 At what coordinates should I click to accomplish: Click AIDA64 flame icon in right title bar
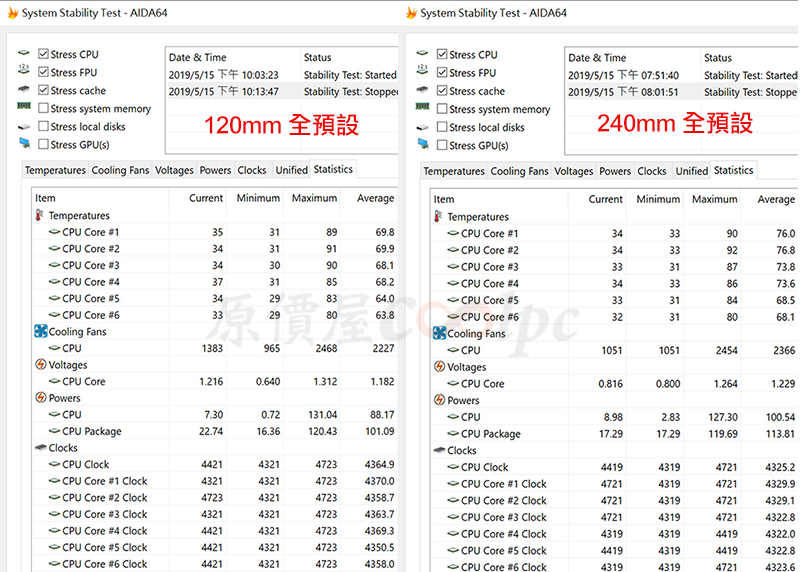click(x=411, y=13)
